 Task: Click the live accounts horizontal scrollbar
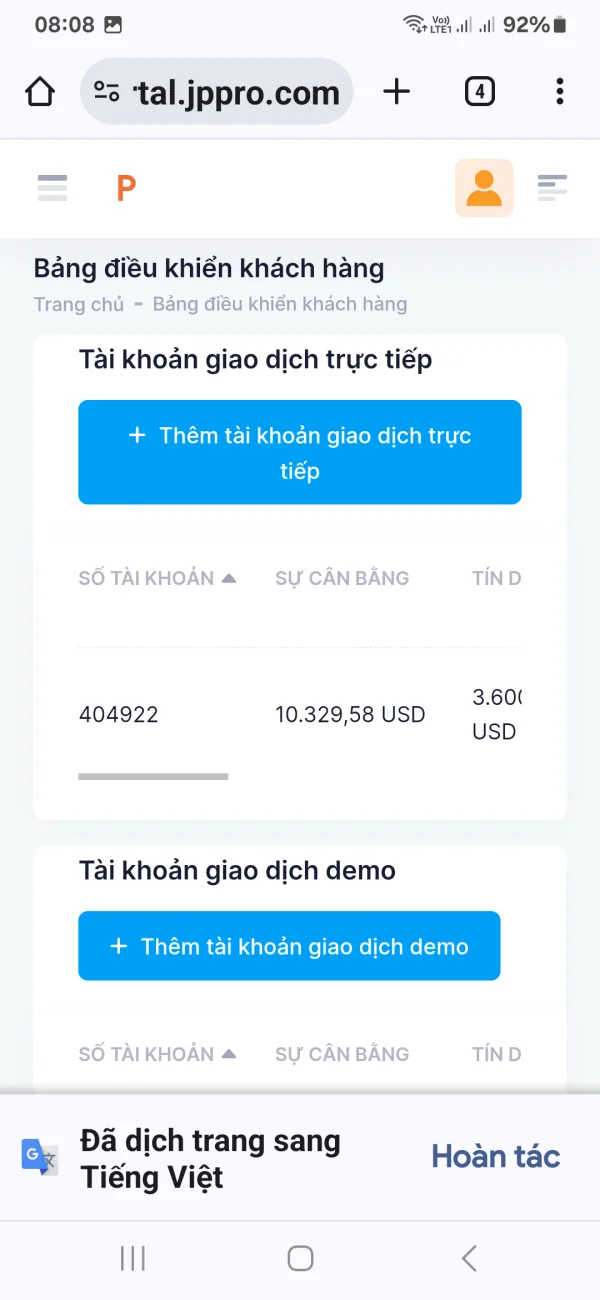coord(153,776)
